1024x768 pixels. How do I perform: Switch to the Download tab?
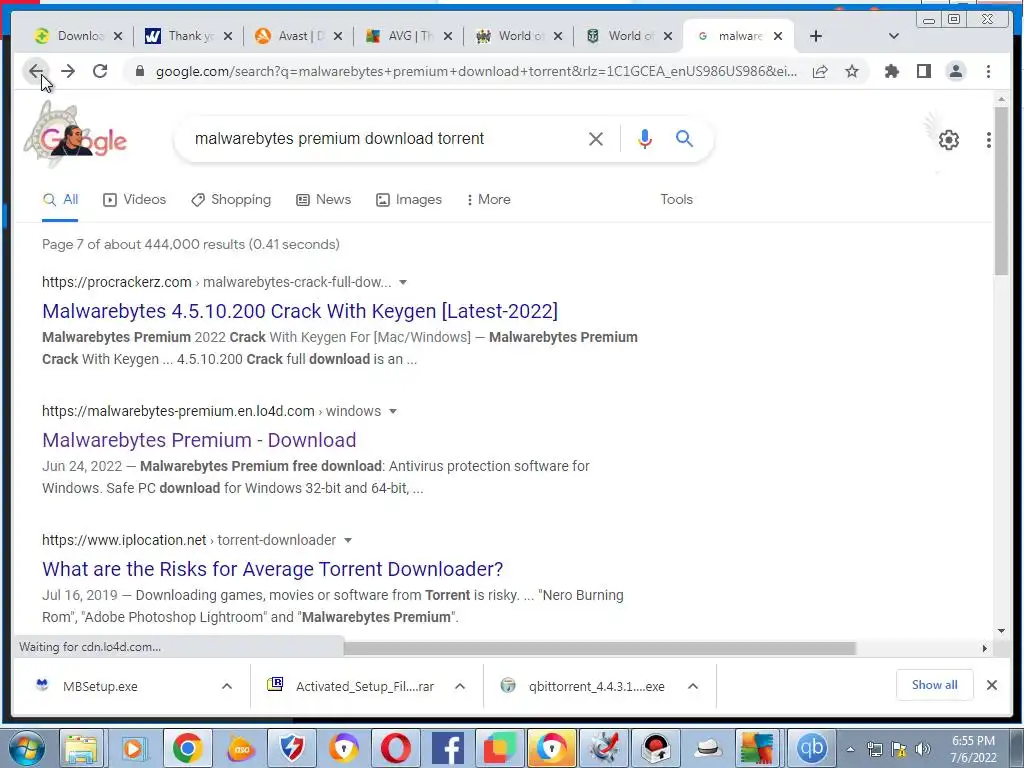78,36
